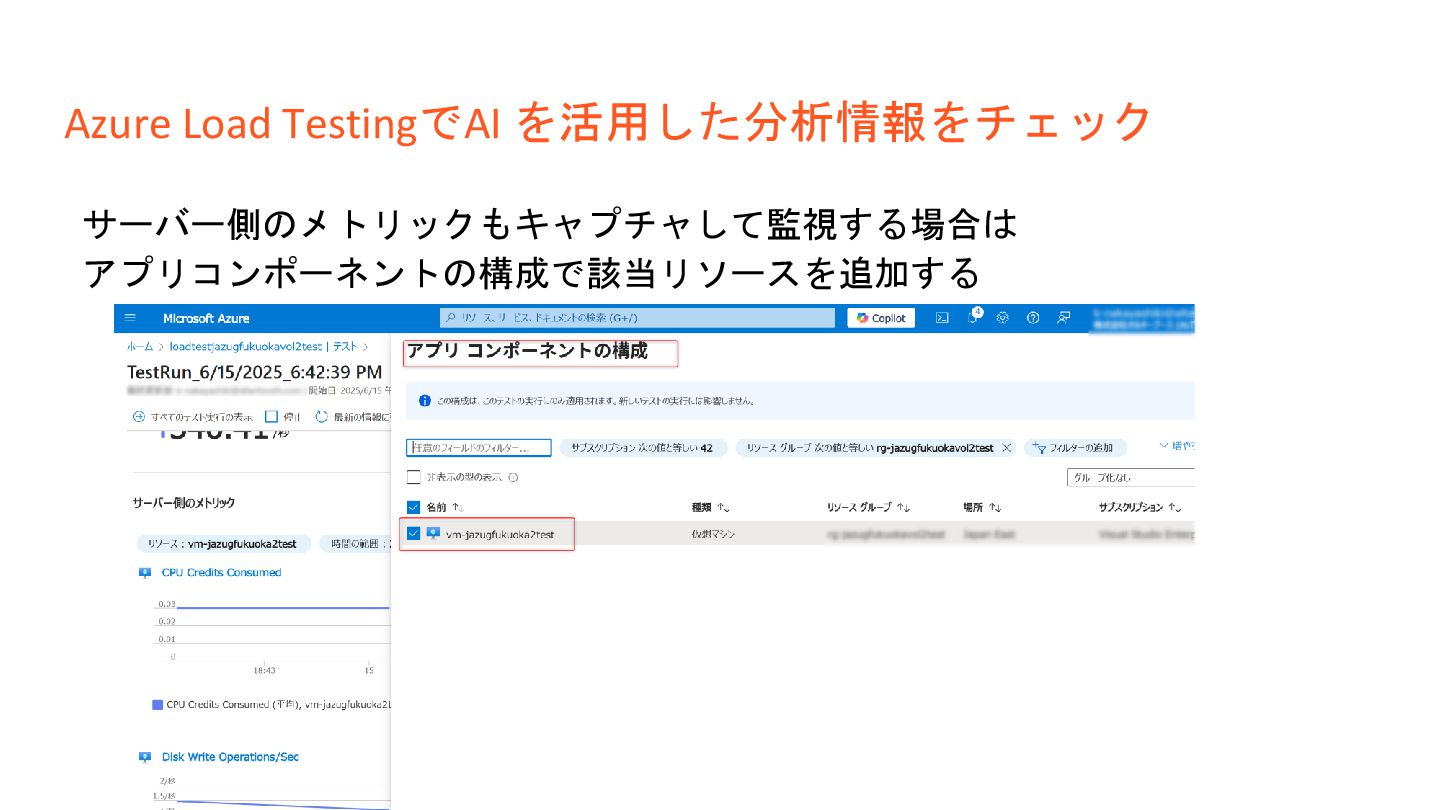The width and height of the screenshot is (1440, 810).
Task: Open the help question mark icon
Action: pos(1033,318)
